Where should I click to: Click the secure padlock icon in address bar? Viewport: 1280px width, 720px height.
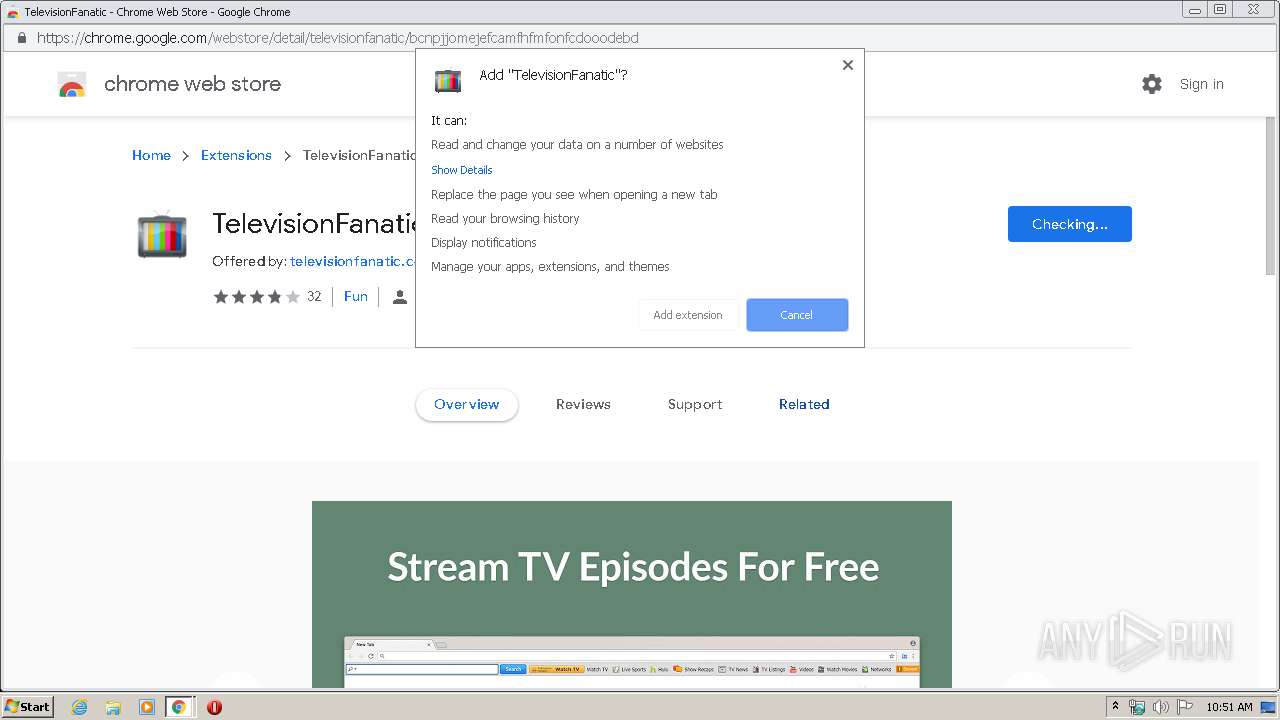point(22,38)
